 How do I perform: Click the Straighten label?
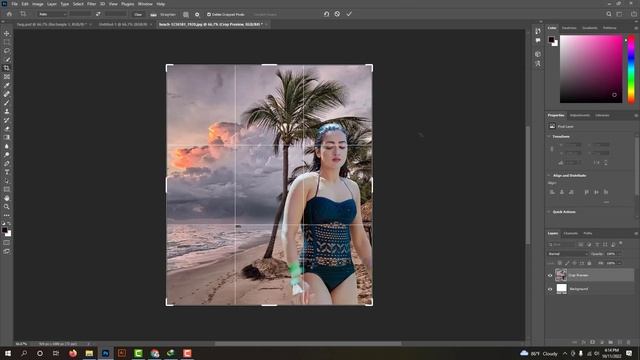tap(168, 14)
